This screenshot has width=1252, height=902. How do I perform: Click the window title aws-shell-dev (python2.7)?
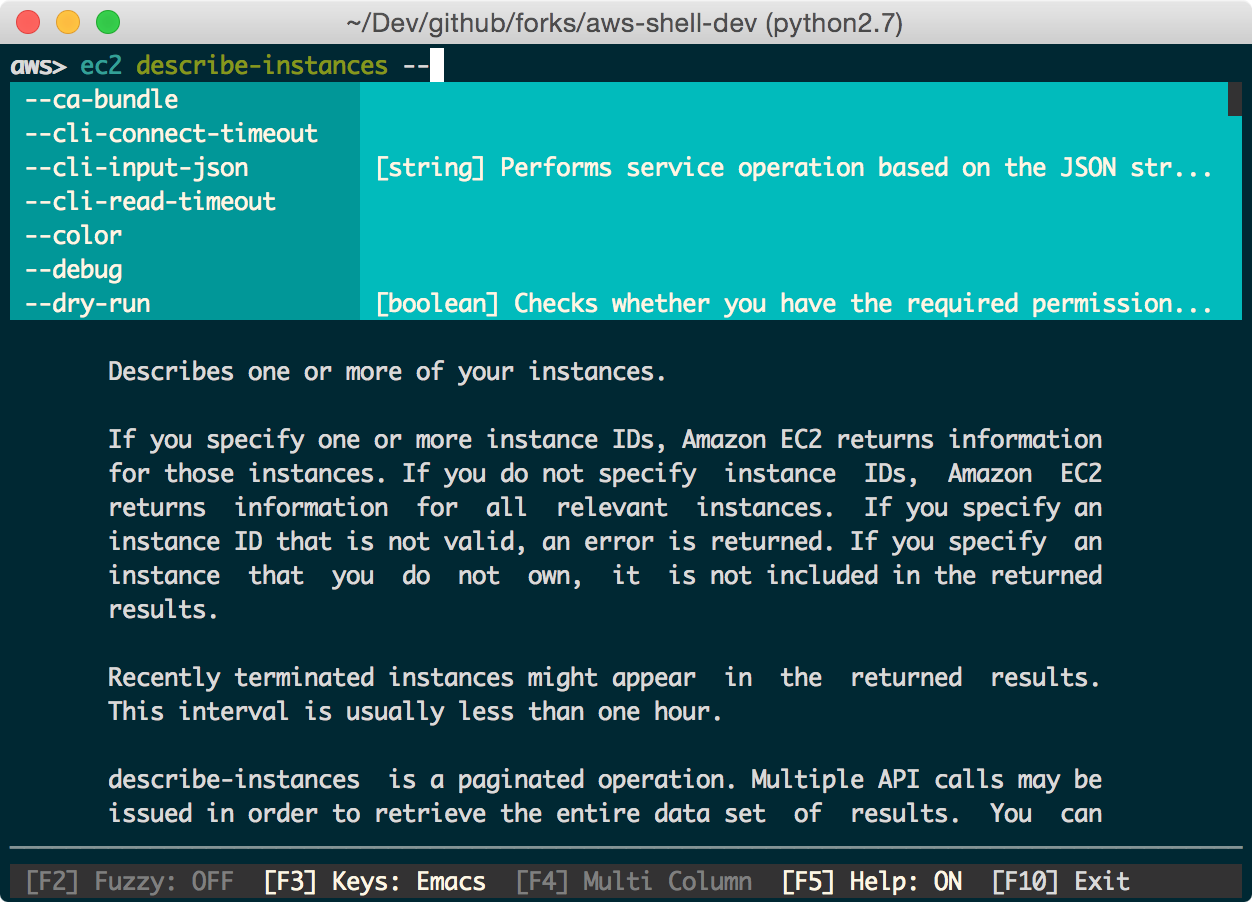pyautogui.click(x=625, y=22)
